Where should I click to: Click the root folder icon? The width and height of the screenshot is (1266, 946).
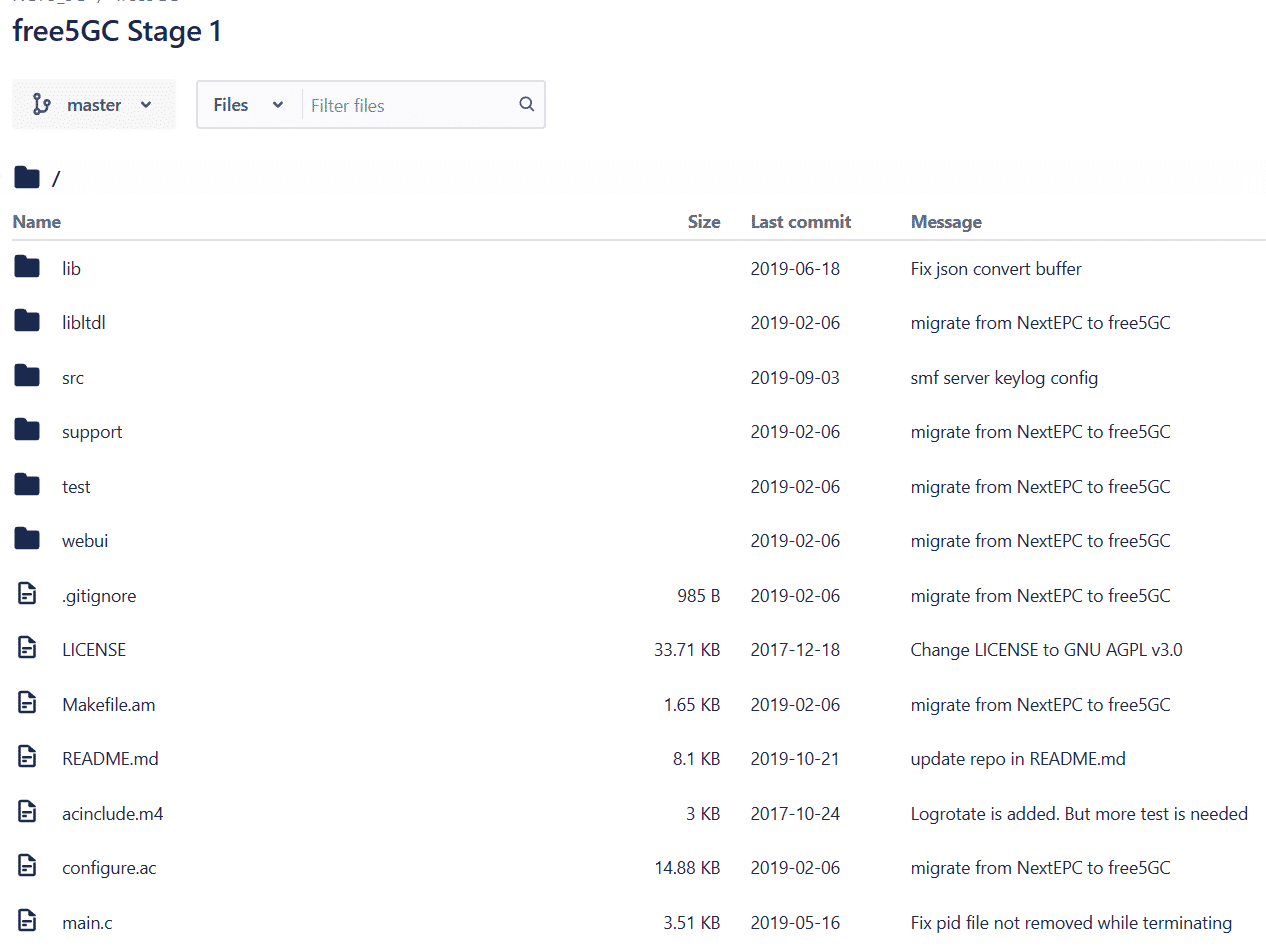27,178
